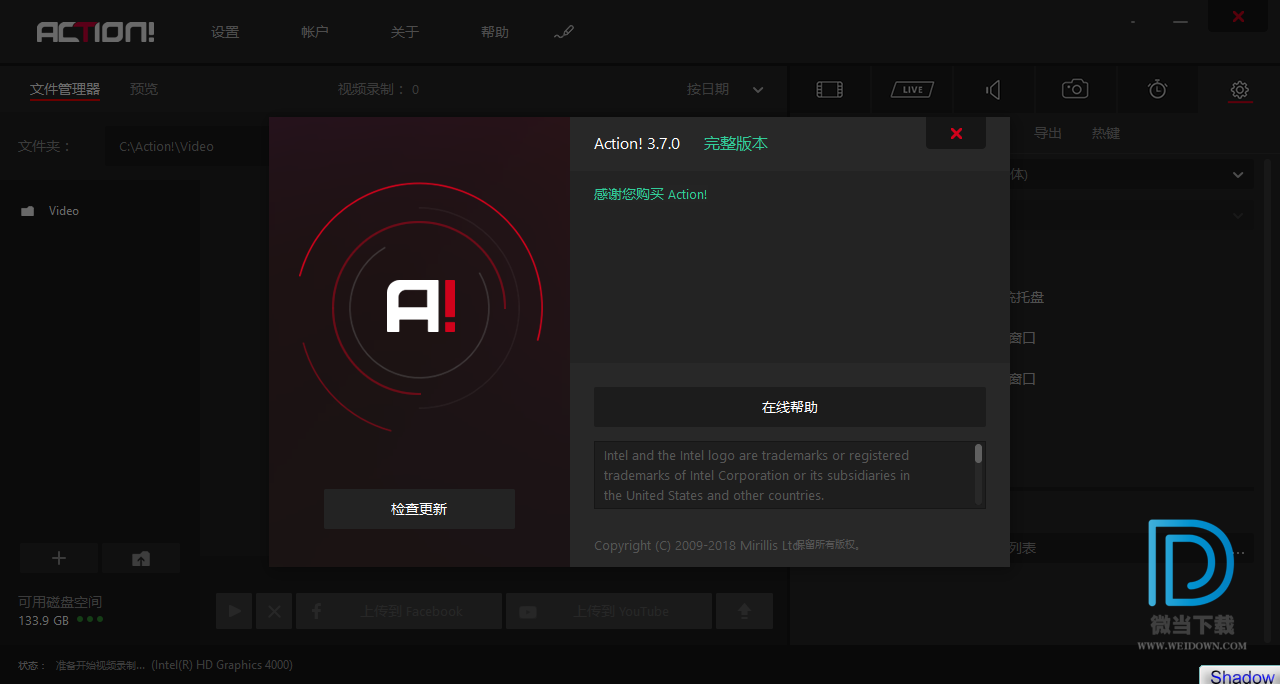Click the Action! logo in the title bar
The height and width of the screenshot is (684, 1280).
(96, 32)
